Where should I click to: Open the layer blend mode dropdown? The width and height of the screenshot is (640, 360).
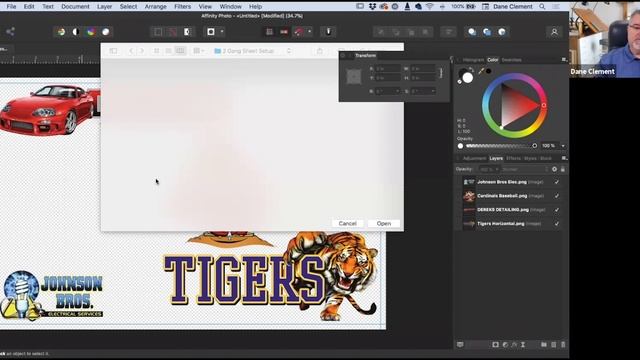pos(524,169)
